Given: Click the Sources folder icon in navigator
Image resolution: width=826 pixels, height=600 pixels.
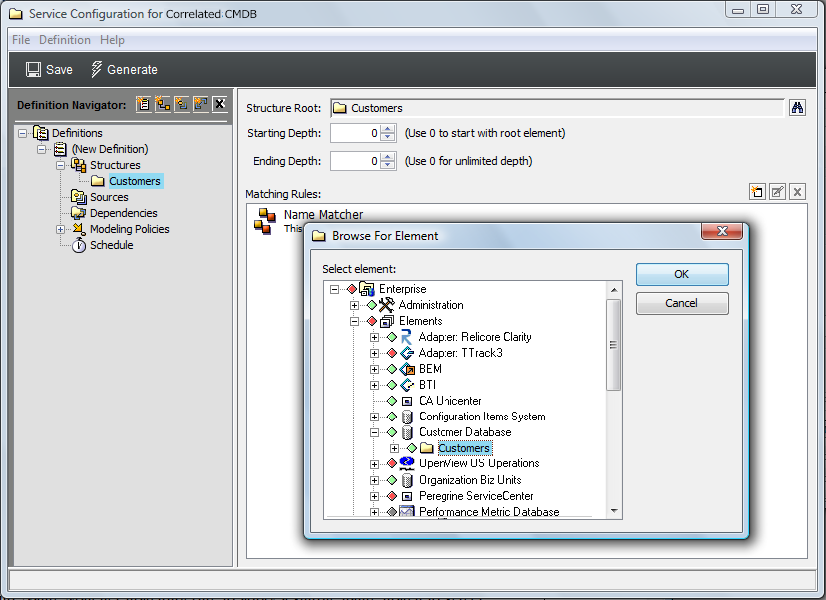Looking at the screenshot, I should click(78, 197).
